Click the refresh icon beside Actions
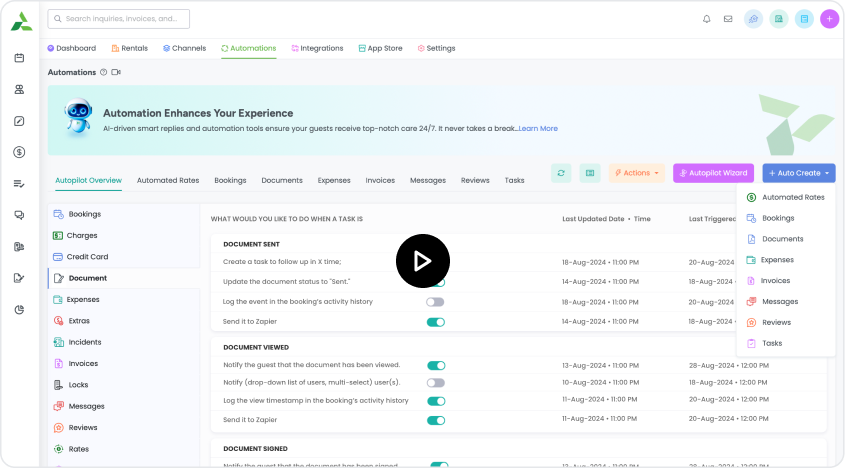Screen dimensions: 845x468 [561, 173]
